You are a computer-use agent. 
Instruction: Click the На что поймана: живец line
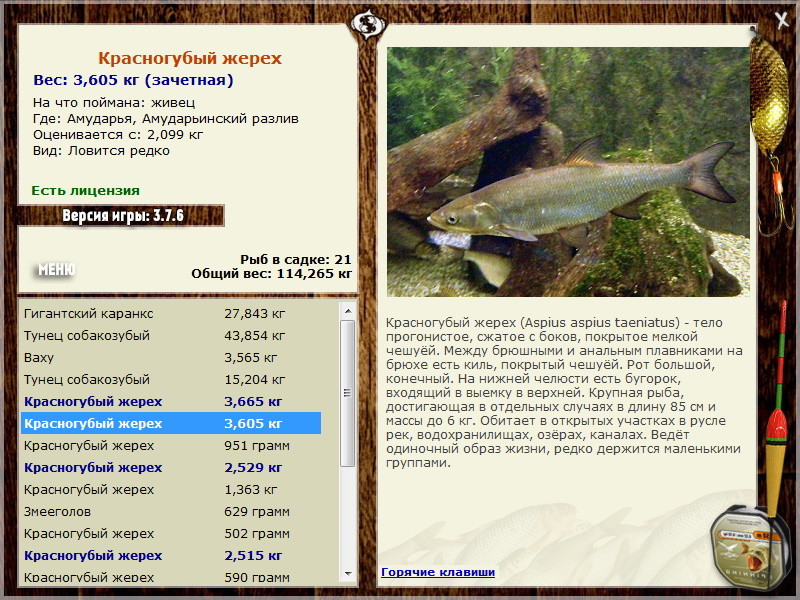pos(114,103)
